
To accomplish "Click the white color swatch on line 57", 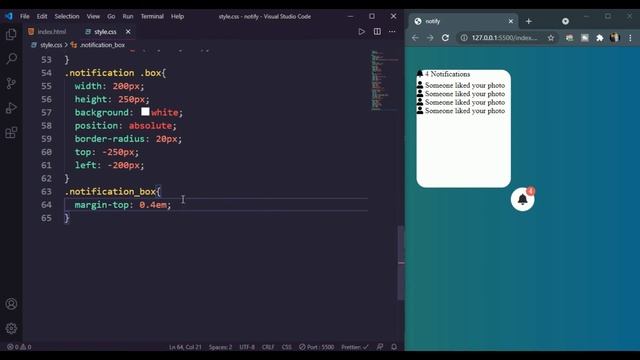I will click(145, 111).
